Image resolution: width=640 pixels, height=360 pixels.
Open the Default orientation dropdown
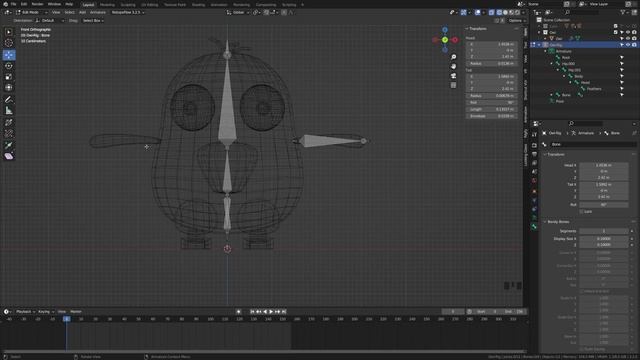click(x=49, y=20)
